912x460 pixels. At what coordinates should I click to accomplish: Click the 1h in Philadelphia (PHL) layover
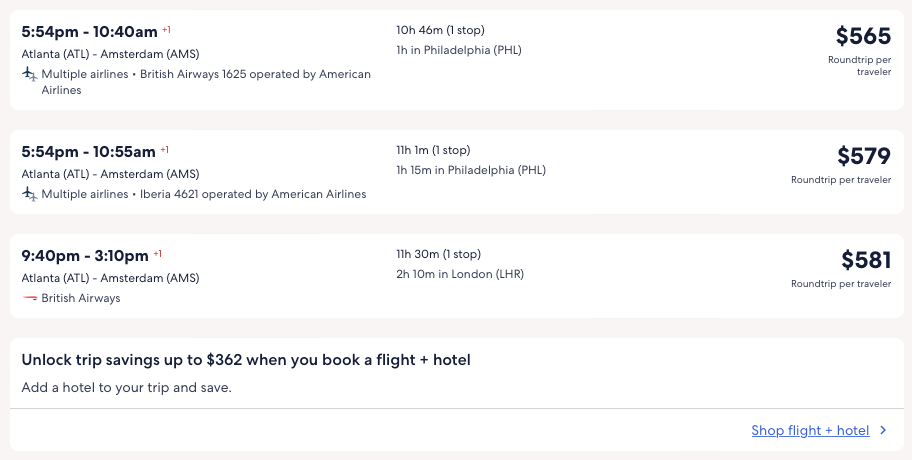[x=458, y=50]
